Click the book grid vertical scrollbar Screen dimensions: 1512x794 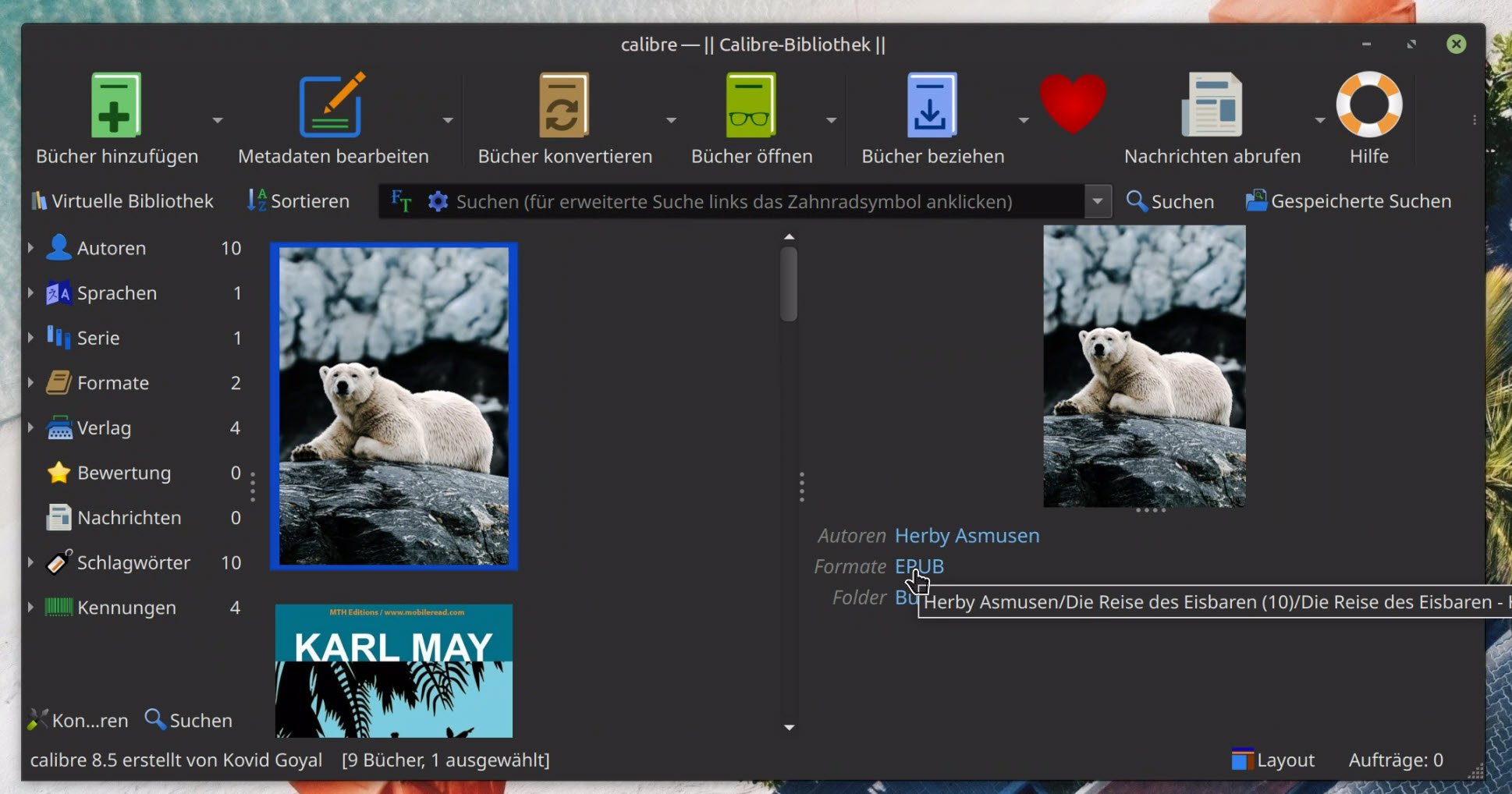pos(789,284)
